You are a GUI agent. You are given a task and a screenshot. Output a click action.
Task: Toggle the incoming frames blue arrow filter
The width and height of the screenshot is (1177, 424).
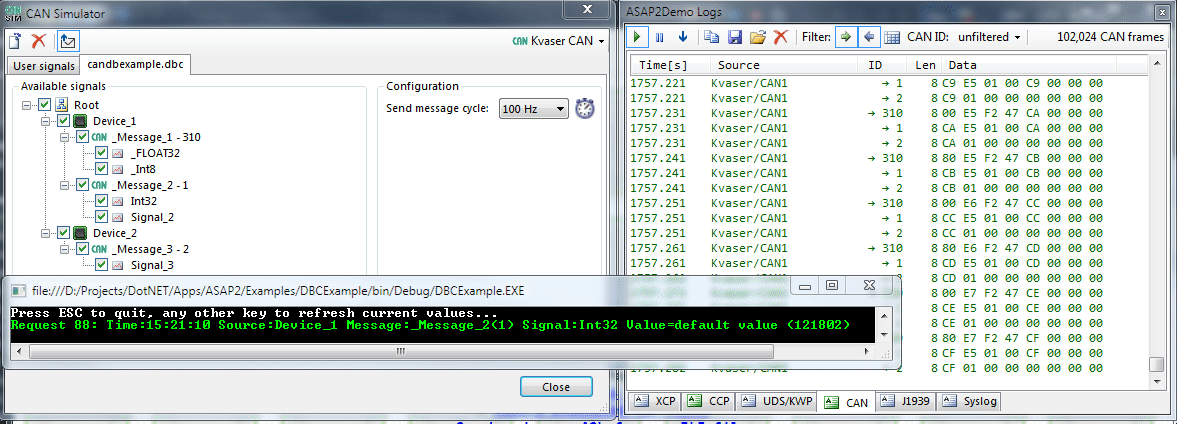pyautogui.click(x=868, y=36)
